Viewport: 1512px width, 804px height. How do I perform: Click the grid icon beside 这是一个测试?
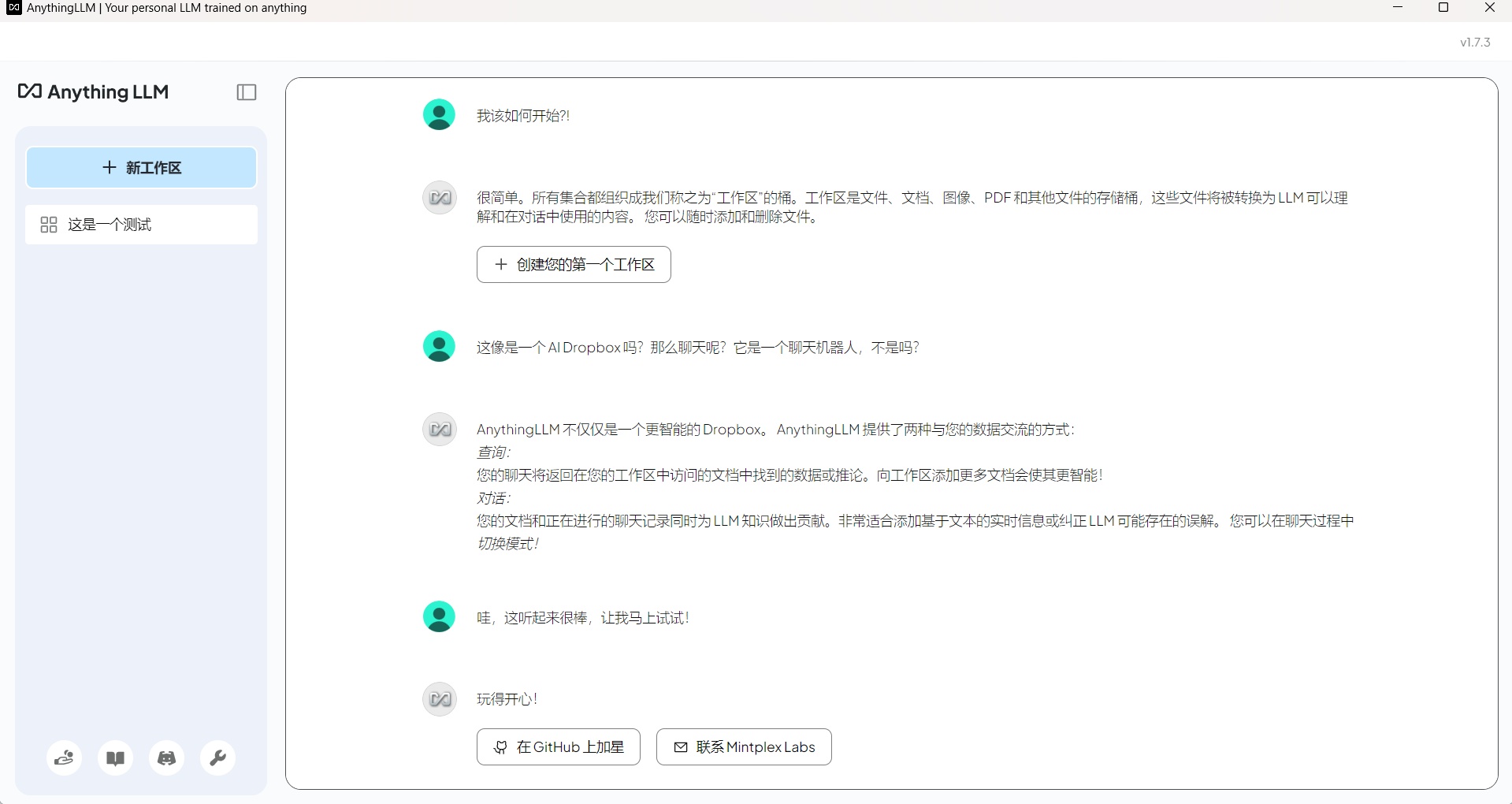click(x=49, y=225)
